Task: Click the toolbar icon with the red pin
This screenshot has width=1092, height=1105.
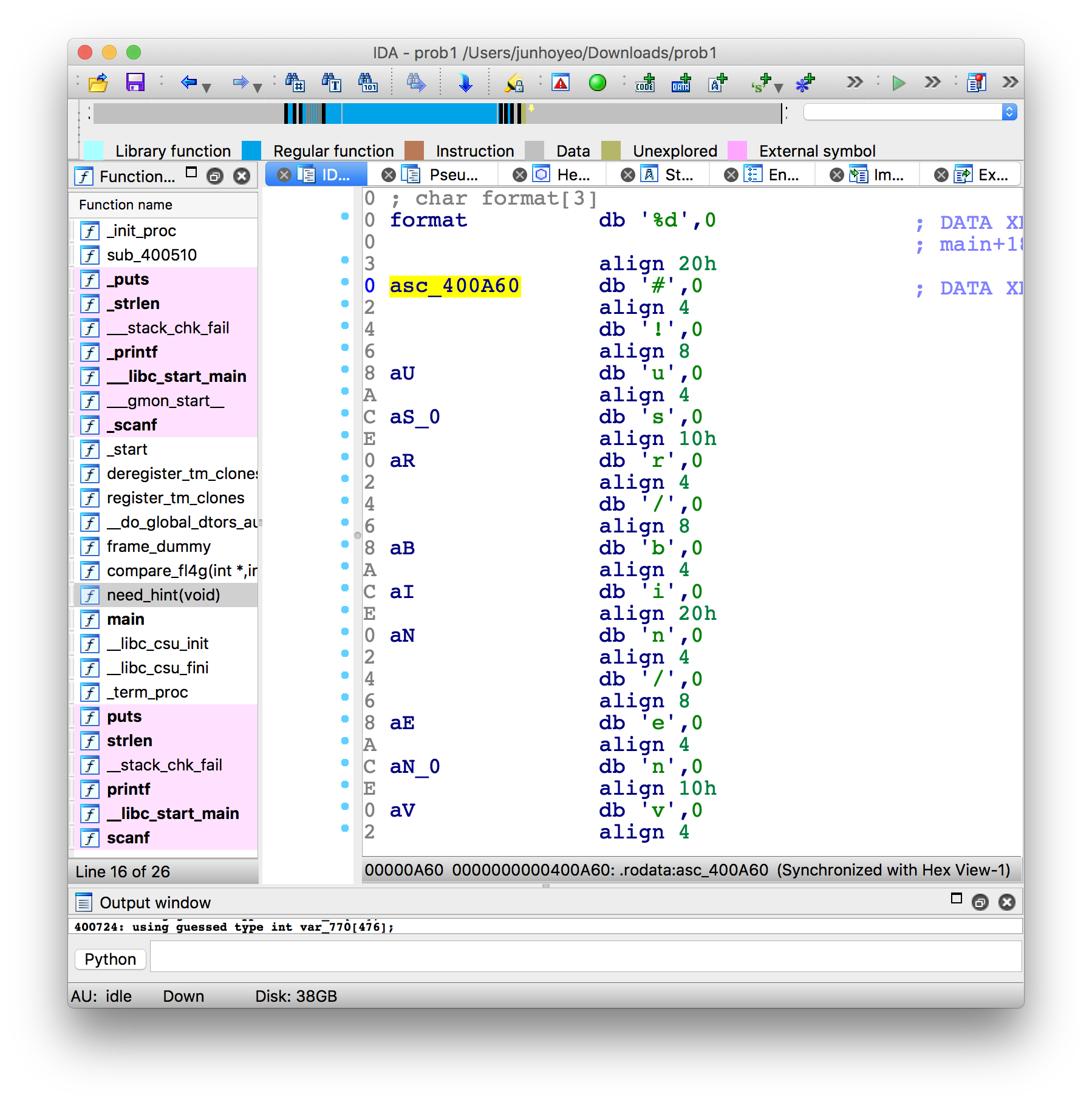Action: (x=977, y=82)
